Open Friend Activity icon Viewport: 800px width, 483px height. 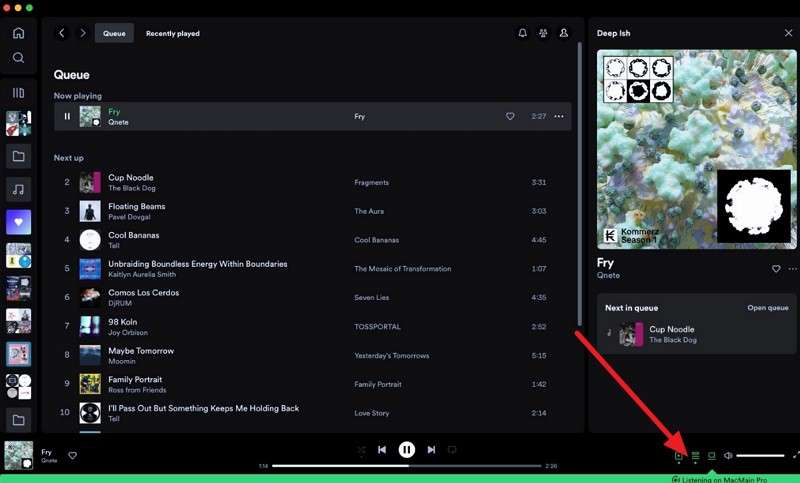(x=543, y=33)
